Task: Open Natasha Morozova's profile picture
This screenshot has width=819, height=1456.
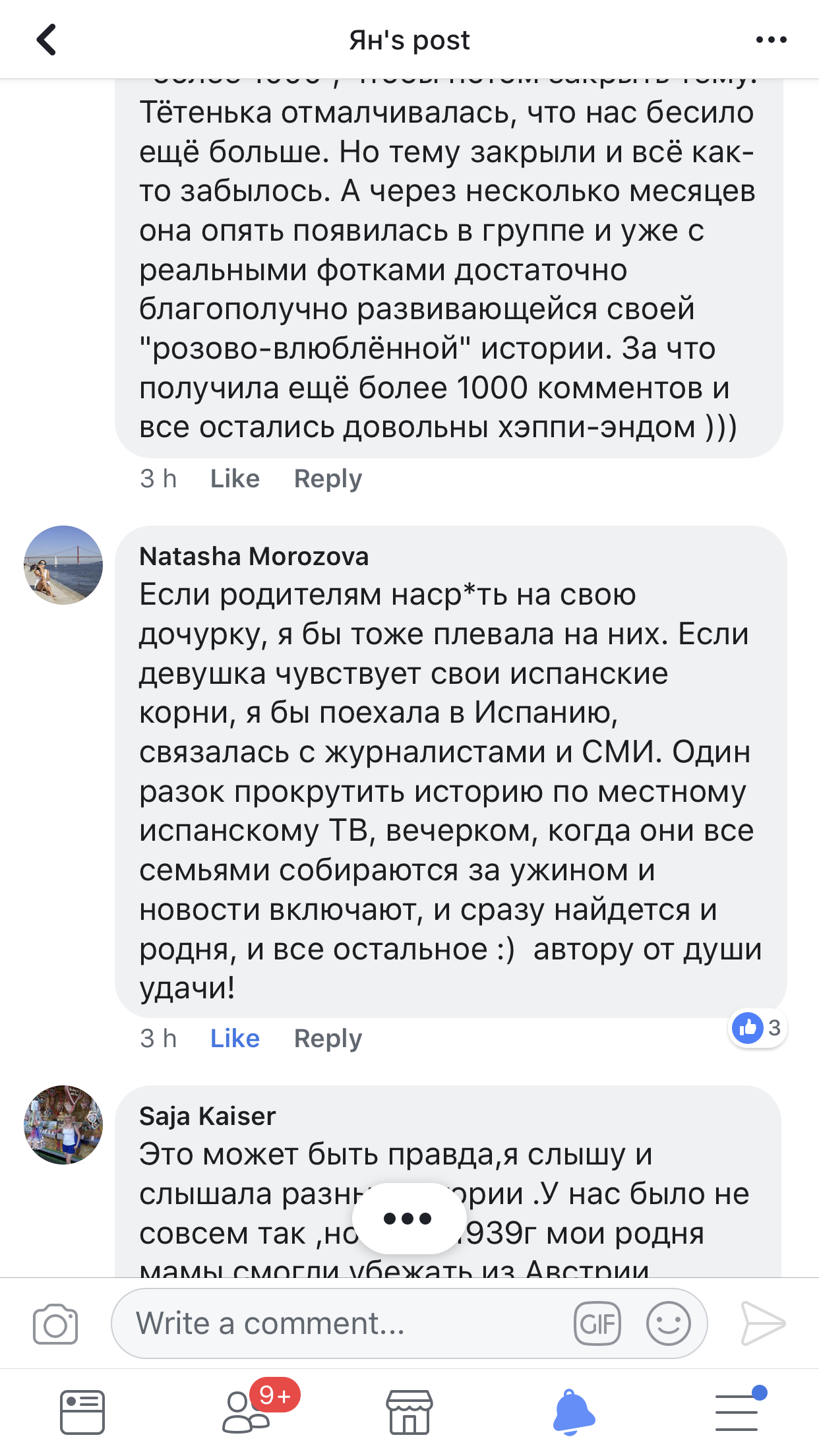Action: tap(63, 565)
